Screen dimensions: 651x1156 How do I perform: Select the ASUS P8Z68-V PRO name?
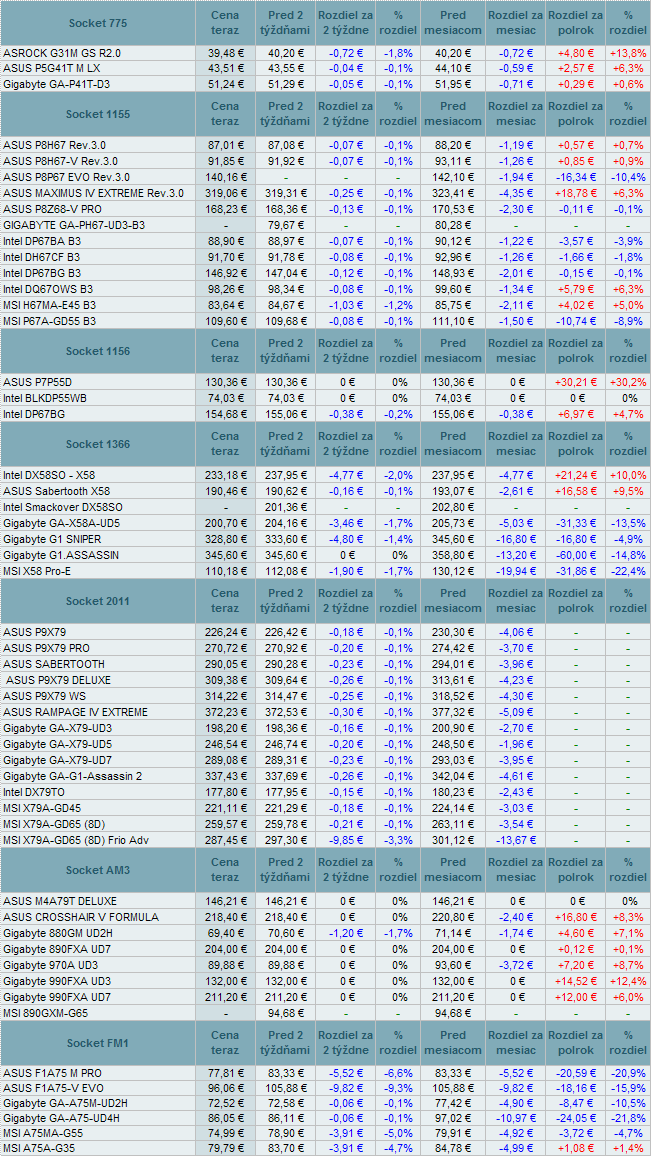point(53,208)
